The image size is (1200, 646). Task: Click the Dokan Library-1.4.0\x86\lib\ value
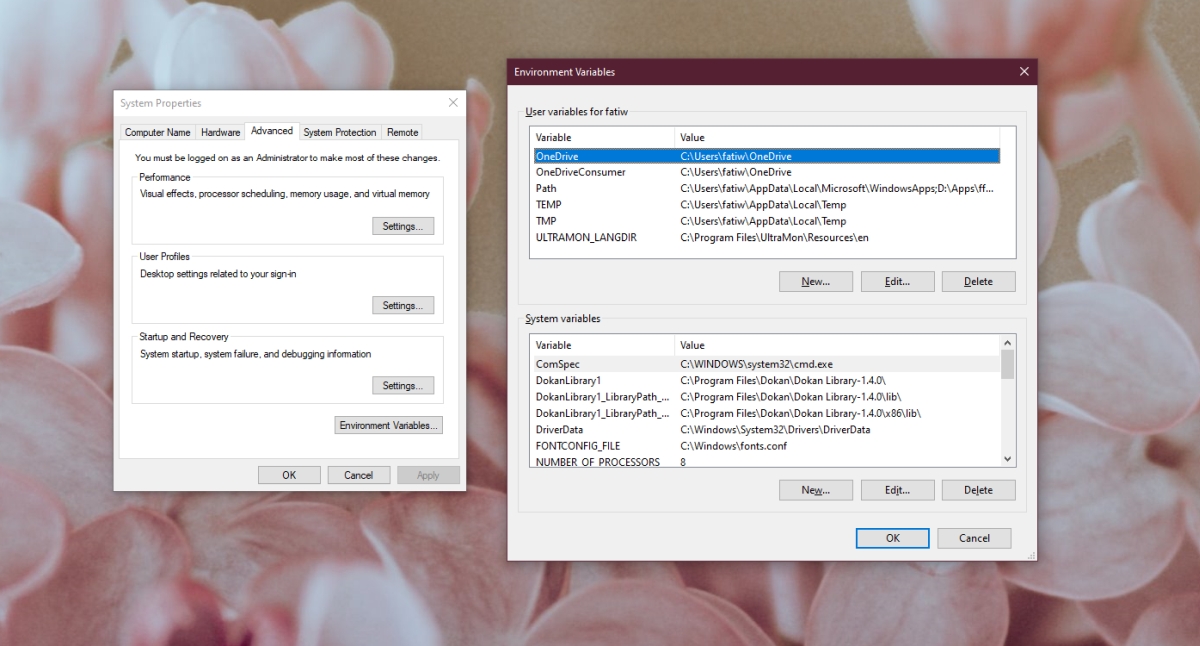(801, 413)
